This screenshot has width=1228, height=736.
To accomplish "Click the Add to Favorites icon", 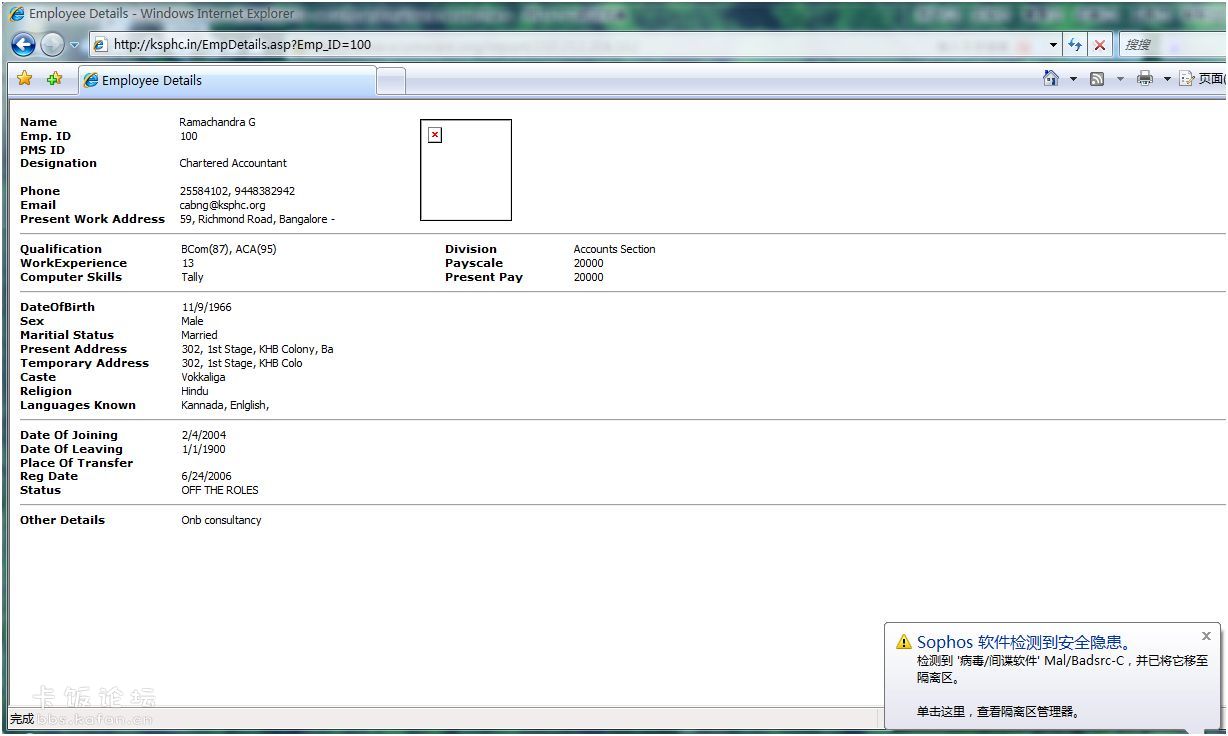I will pos(54,79).
